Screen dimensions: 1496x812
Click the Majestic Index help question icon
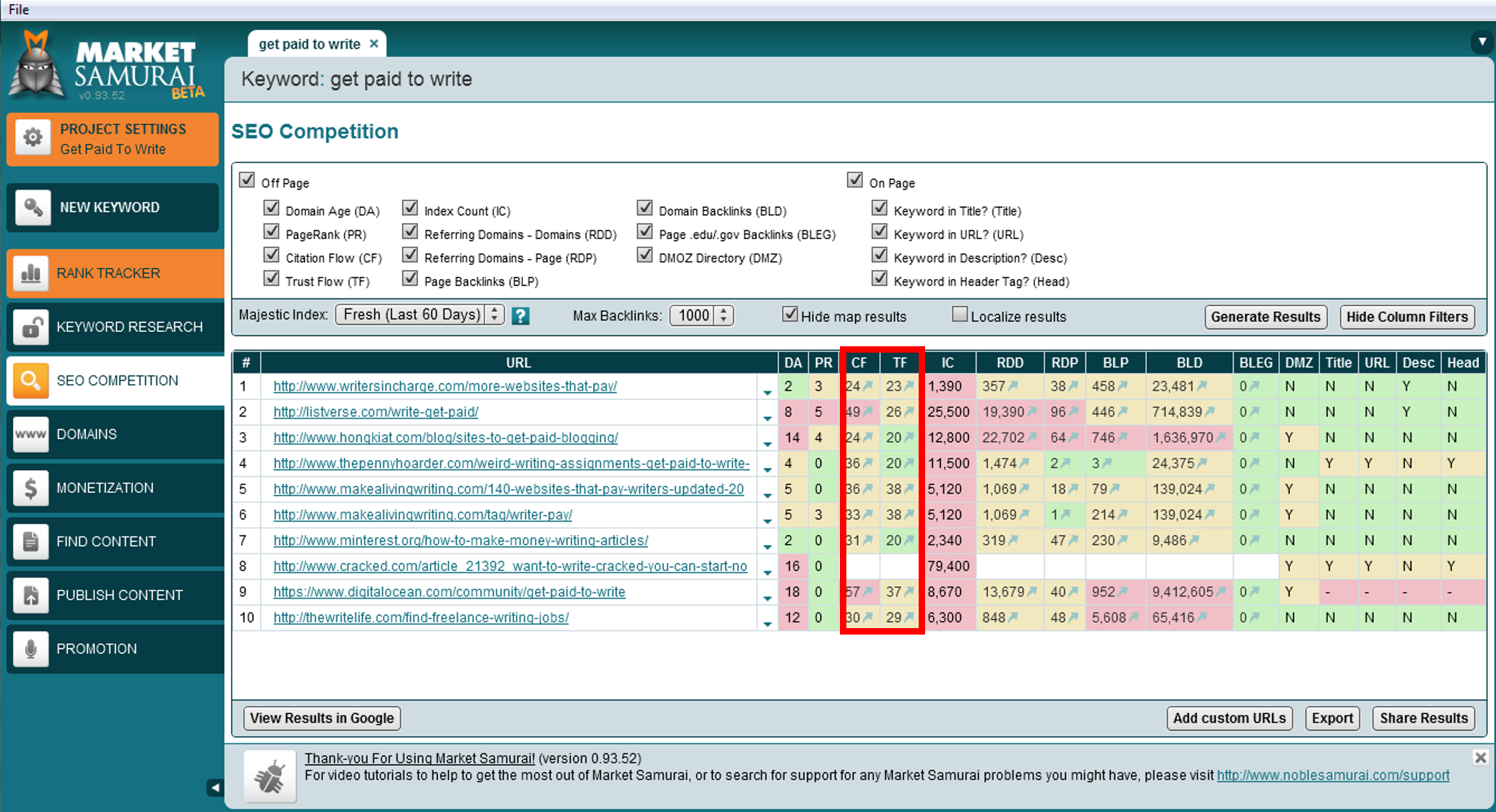(x=521, y=315)
